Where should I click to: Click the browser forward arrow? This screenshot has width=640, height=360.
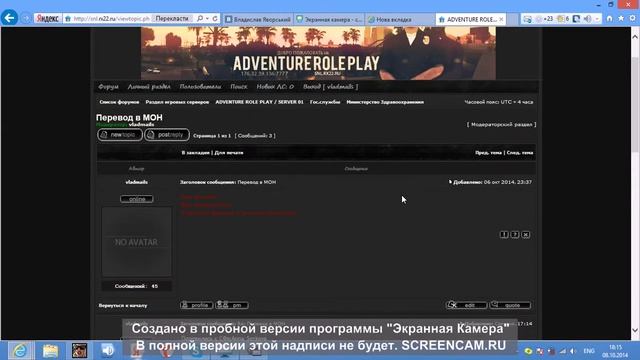point(26,18)
